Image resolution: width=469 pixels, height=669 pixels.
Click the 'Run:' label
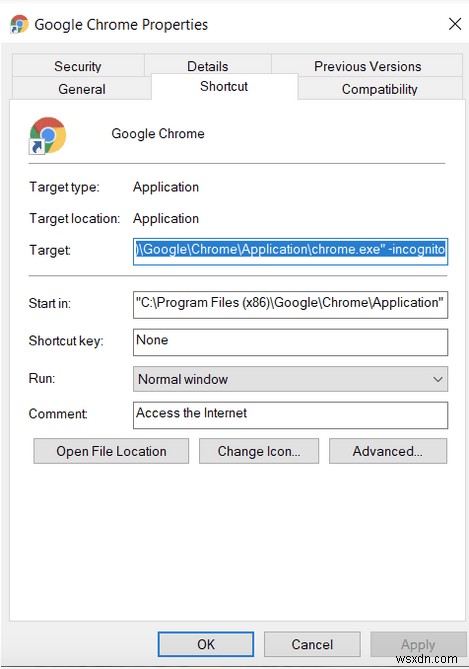click(x=41, y=378)
